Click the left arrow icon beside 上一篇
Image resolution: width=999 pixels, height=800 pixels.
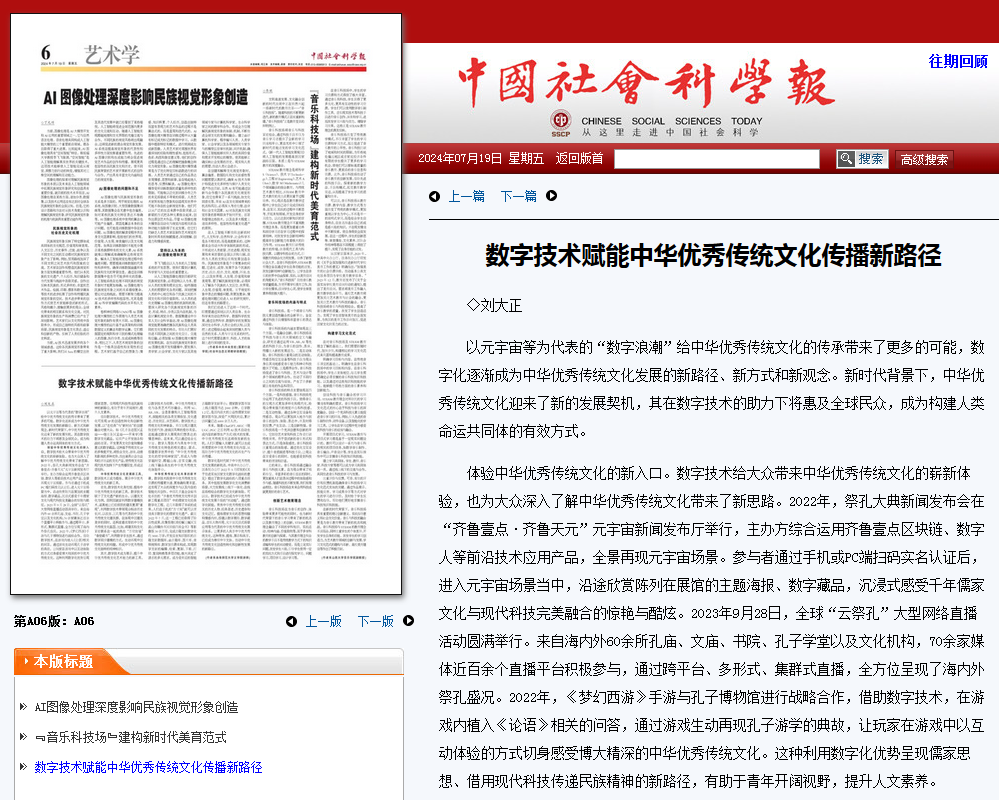(434, 196)
